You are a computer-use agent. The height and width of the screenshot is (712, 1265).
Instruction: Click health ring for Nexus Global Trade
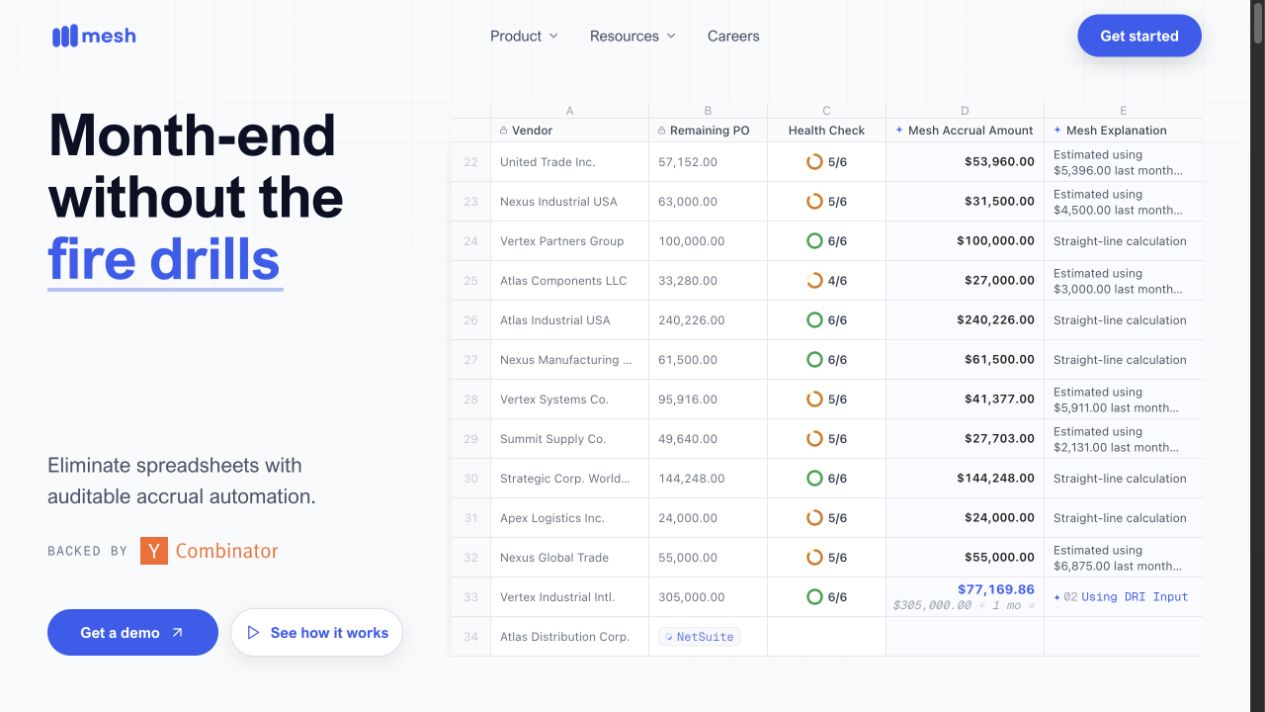coord(814,557)
